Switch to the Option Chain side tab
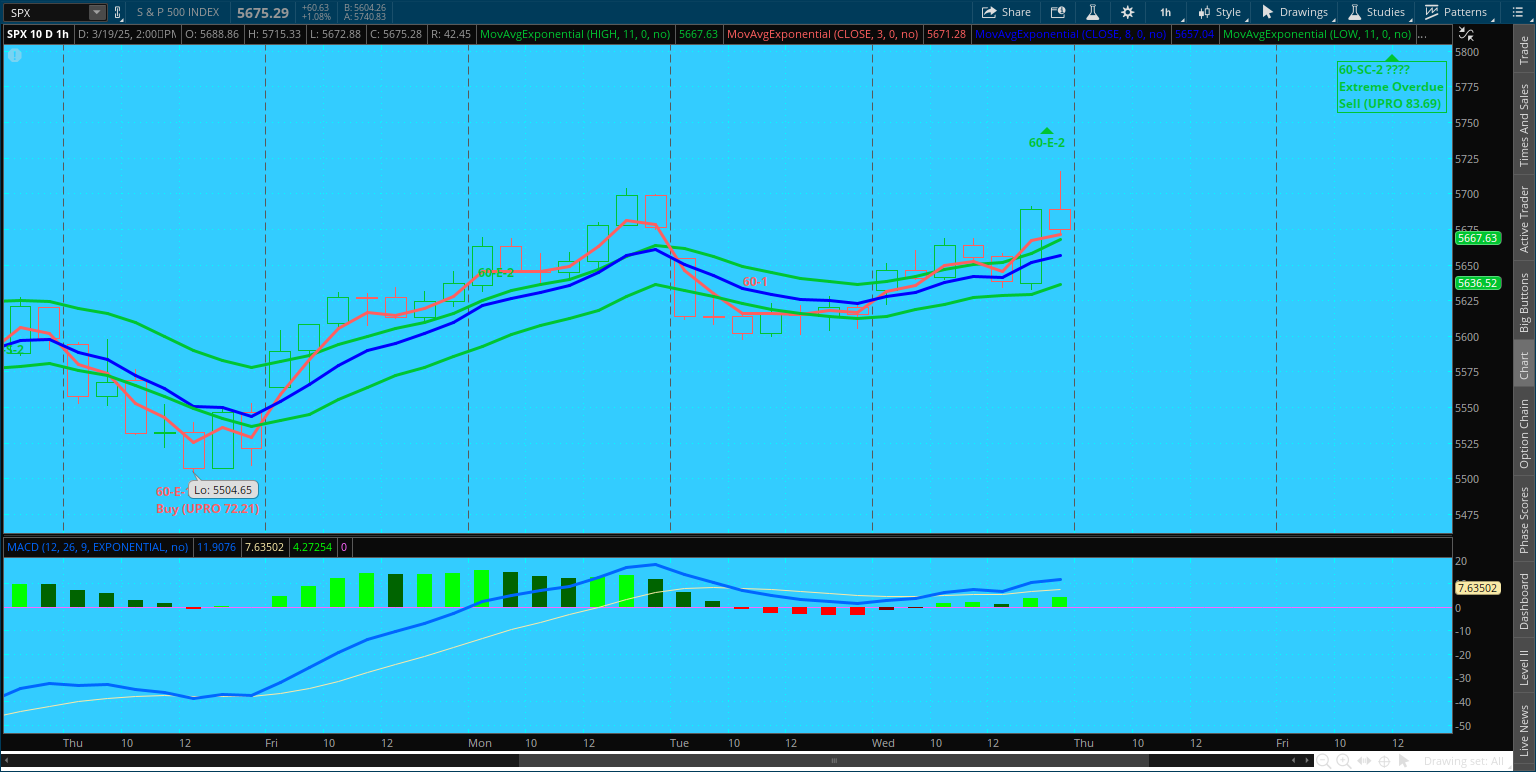The width and height of the screenshot is (1536, 772). coord(1524,433)
